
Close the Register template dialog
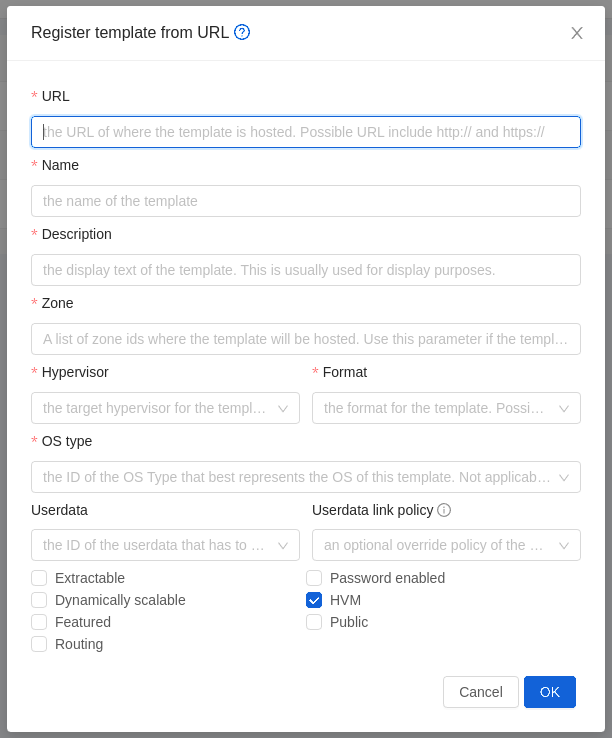tap(577, 33)
